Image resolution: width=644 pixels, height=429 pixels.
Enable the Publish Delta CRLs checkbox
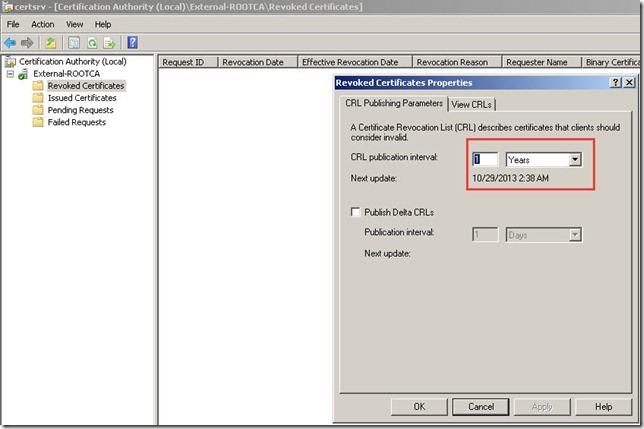click(357, 212)
